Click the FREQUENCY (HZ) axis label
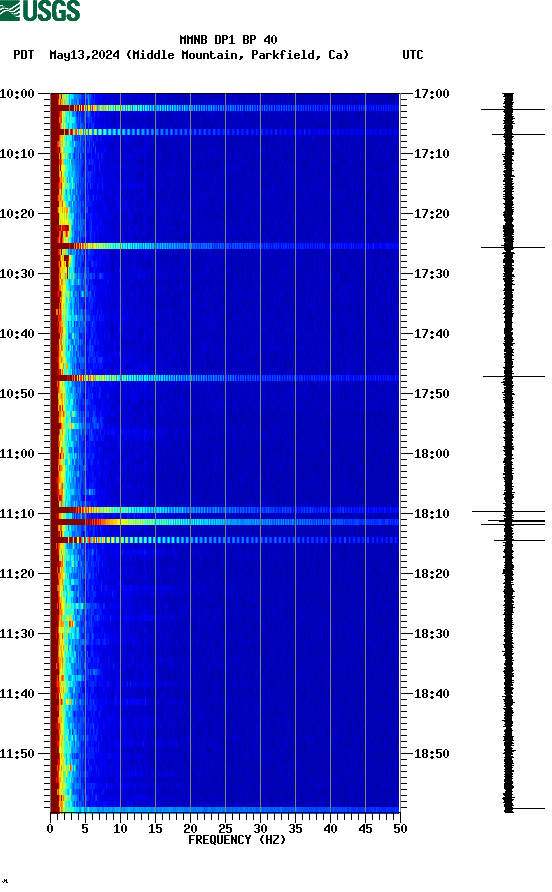The height and width of the screenshot is (892, 552). tap(237, 840)
